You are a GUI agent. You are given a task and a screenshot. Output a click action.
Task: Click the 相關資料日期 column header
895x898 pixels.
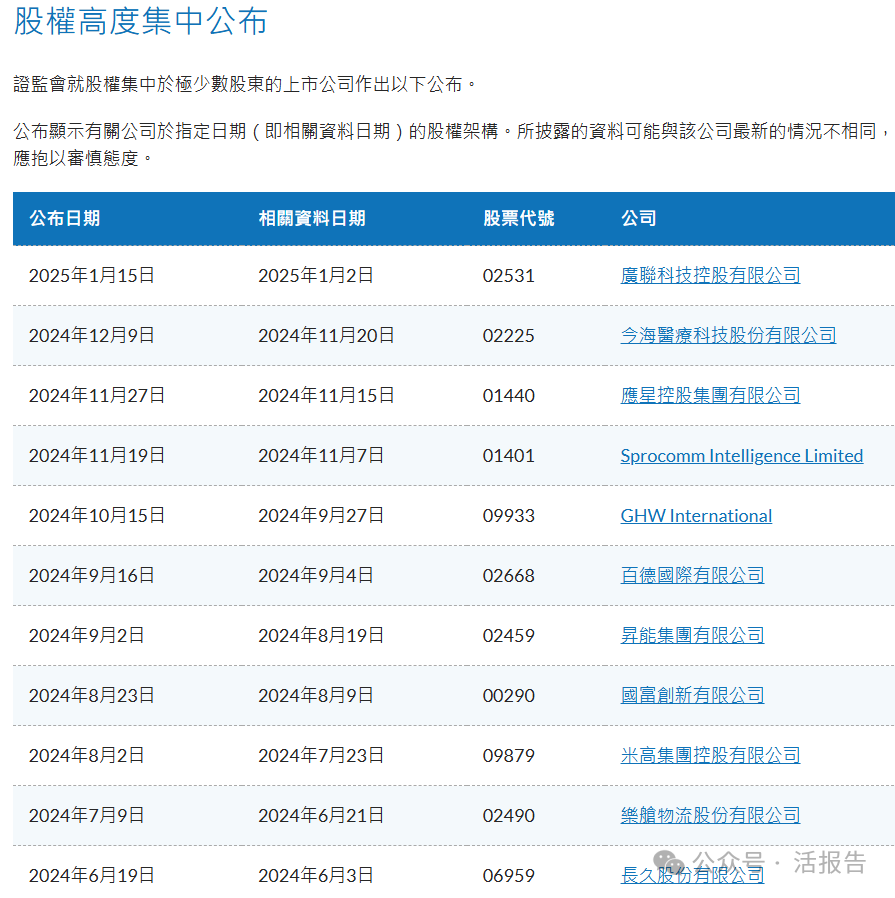[x=311, y=218]
